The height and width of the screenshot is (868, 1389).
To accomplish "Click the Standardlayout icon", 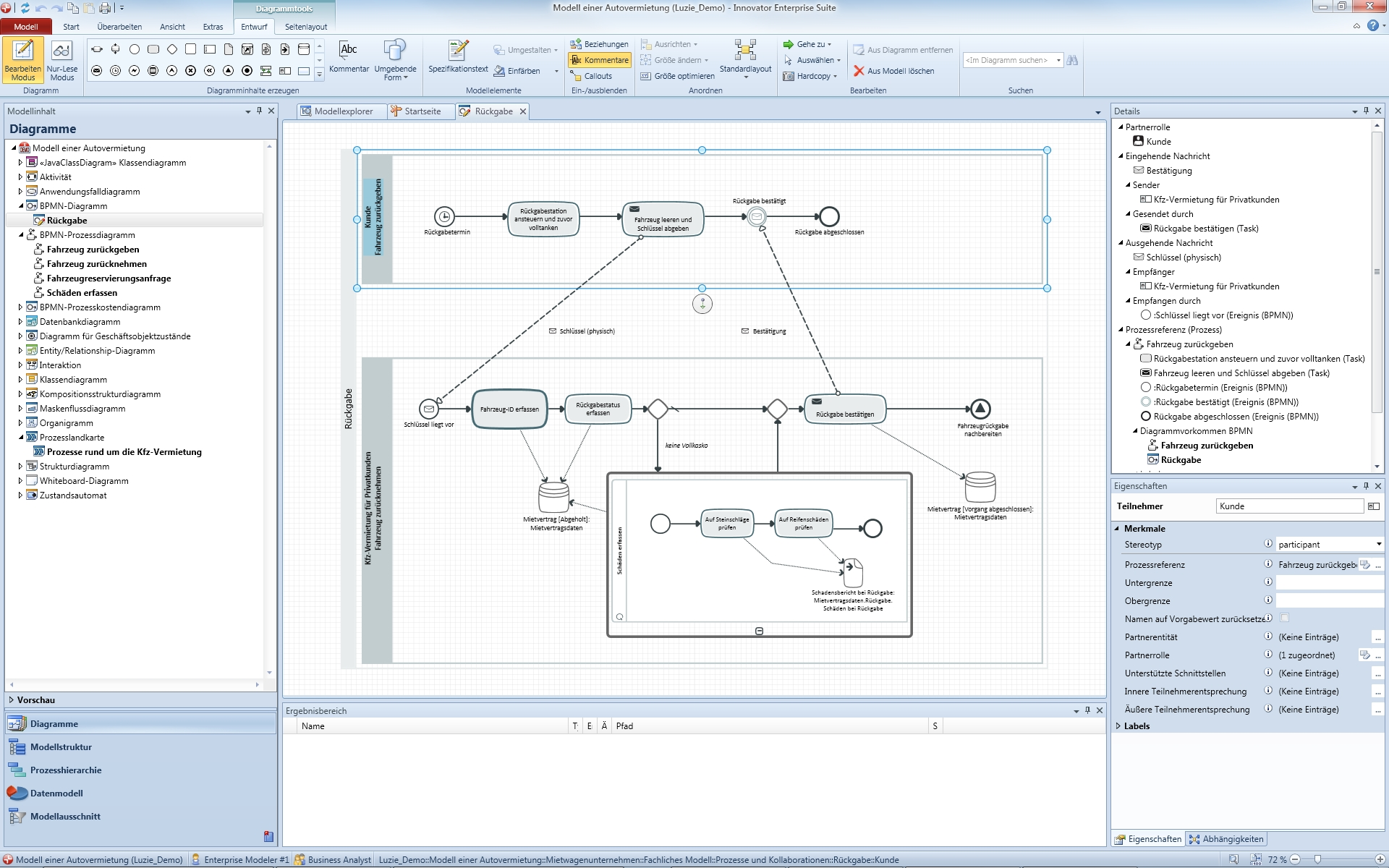I will (x=745, y=51).
